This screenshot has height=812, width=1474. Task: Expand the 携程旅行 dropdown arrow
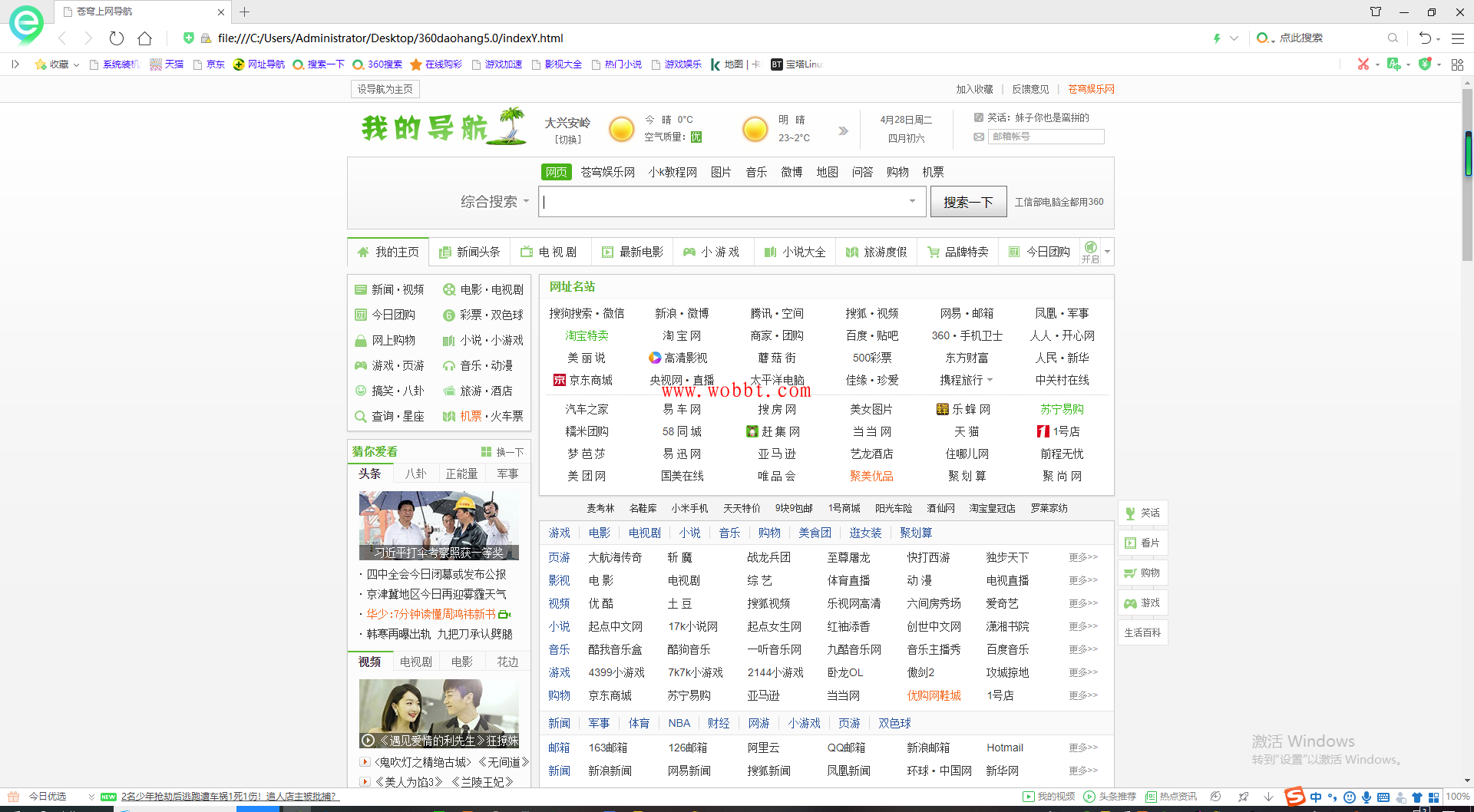tap(990, 380)
